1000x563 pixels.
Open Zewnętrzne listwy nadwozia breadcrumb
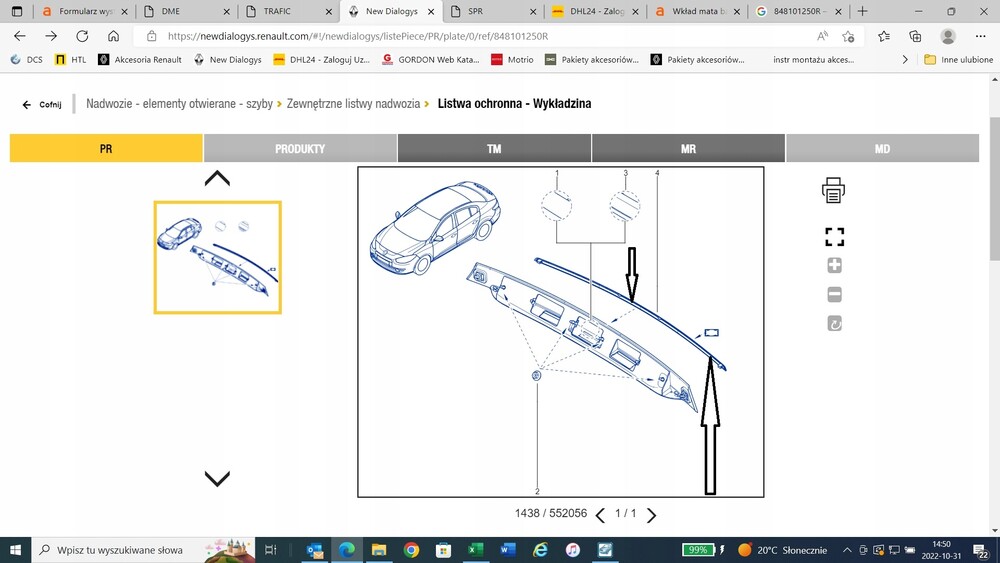pyautogui.click(x=353, y=103)
